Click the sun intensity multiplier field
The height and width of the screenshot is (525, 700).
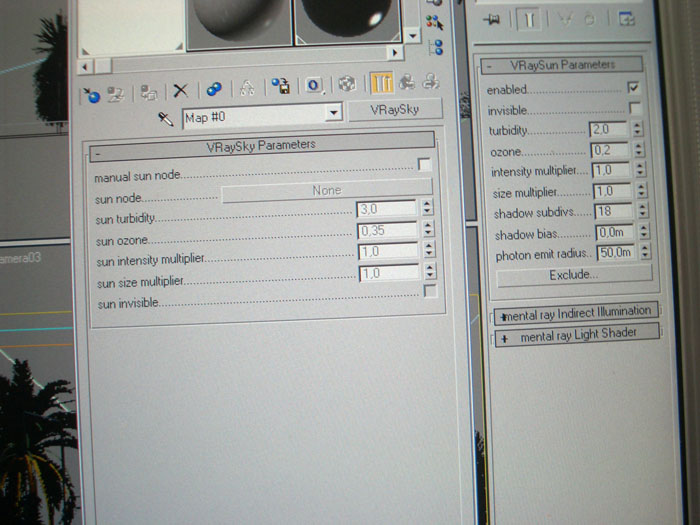click(x=388, y=252)
